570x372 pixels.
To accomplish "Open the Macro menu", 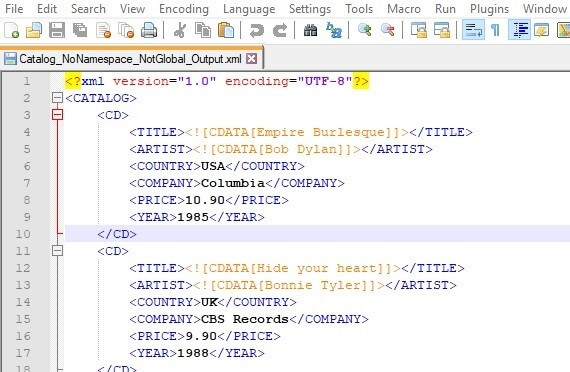I will point(404,9).
